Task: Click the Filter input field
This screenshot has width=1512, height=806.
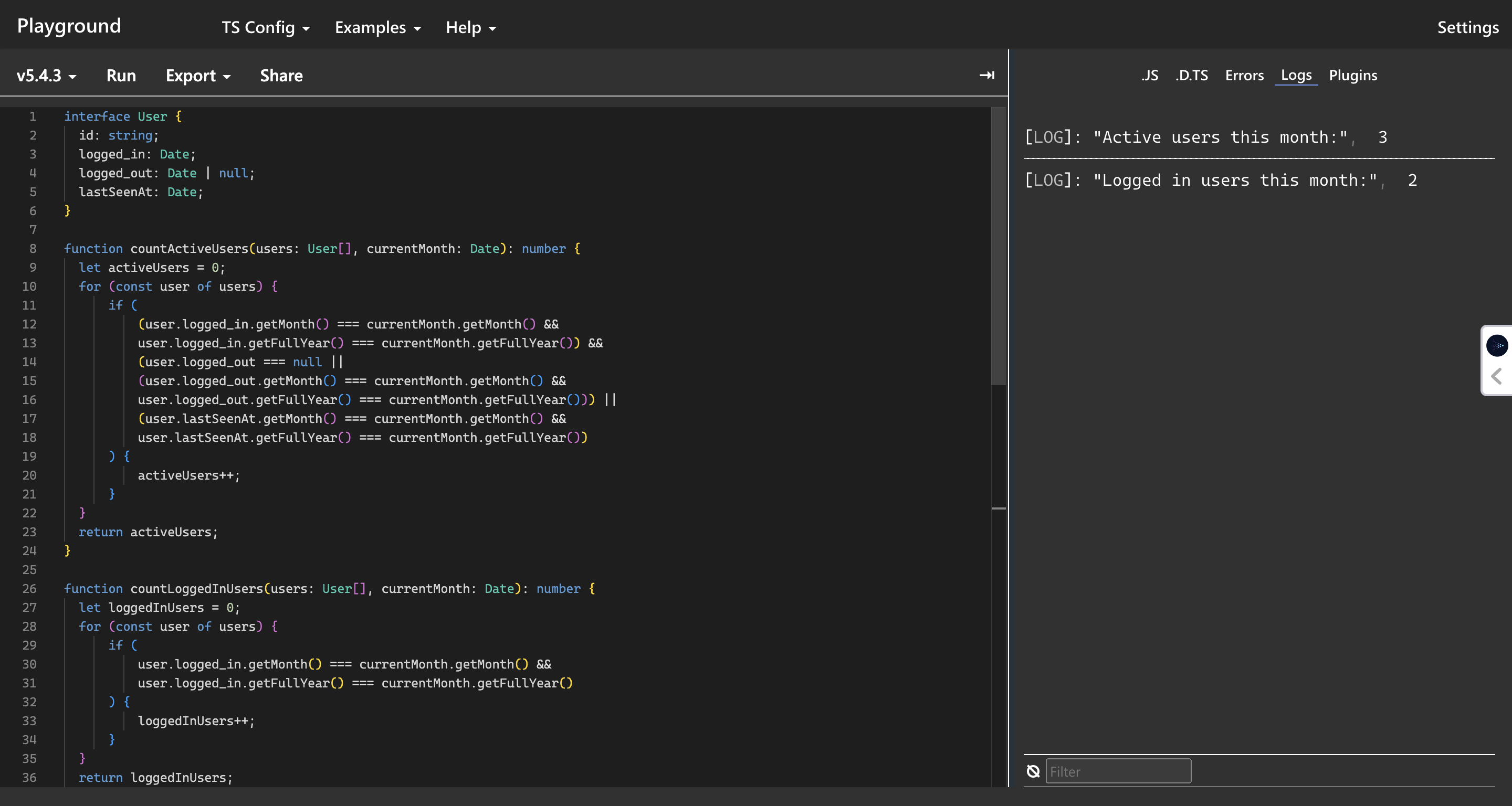Action: click(1118, 771)
